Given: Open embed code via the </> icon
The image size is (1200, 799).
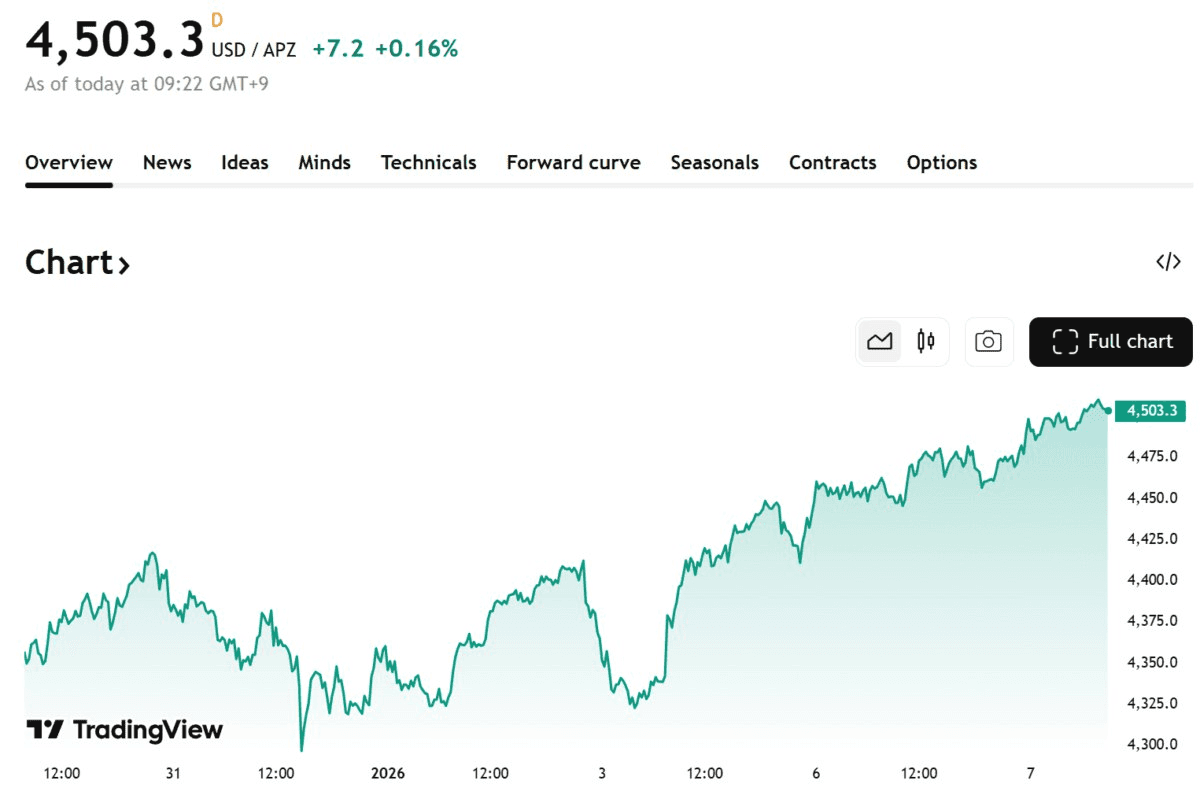Looking at the screenshot, I should pyautogui.click(x=1167, y=261).
